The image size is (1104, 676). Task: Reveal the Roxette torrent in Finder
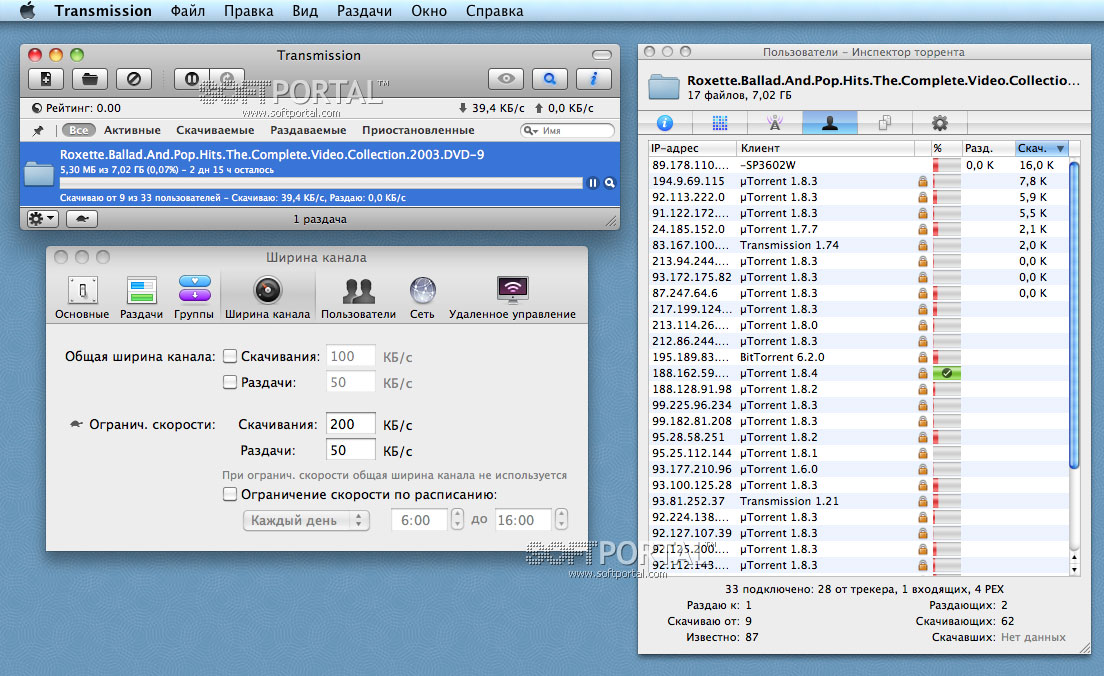(610, 183)
